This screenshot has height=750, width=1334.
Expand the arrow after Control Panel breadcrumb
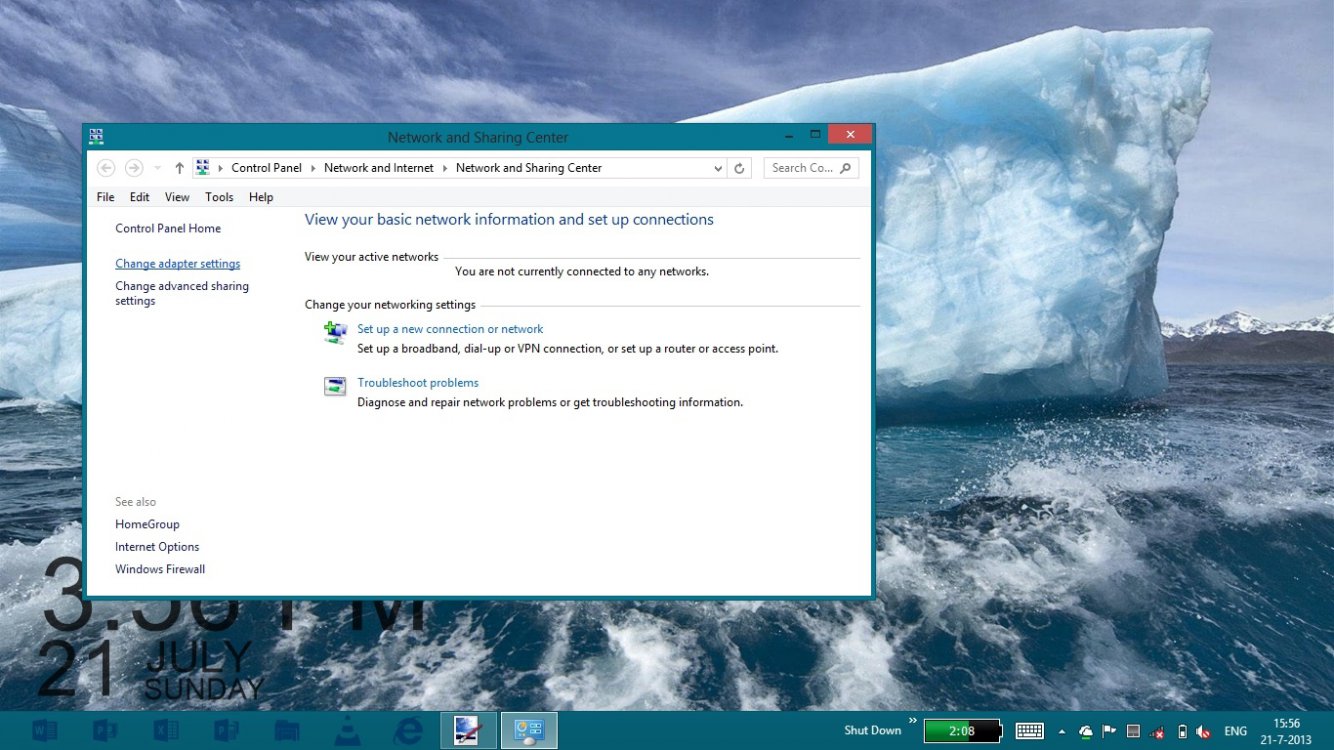point(313,168)
